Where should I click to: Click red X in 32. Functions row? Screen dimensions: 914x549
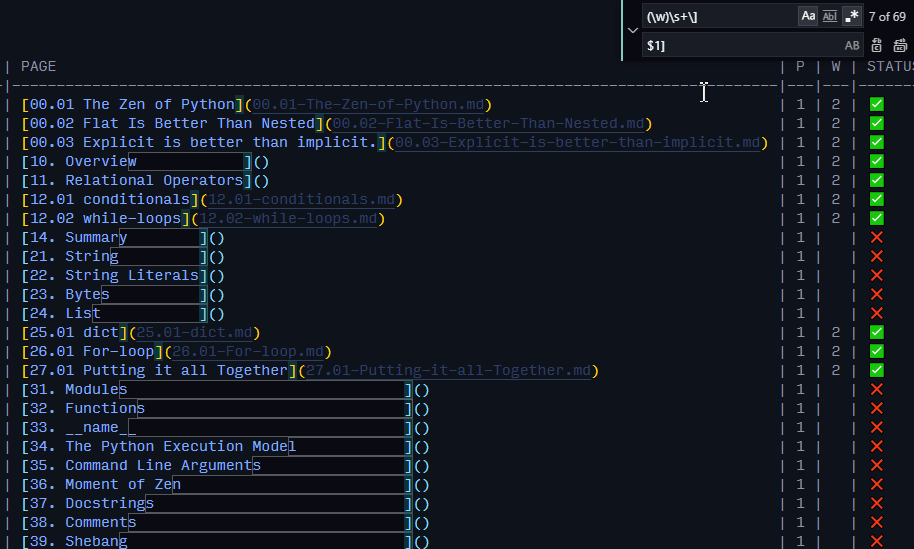coord(877,409)
